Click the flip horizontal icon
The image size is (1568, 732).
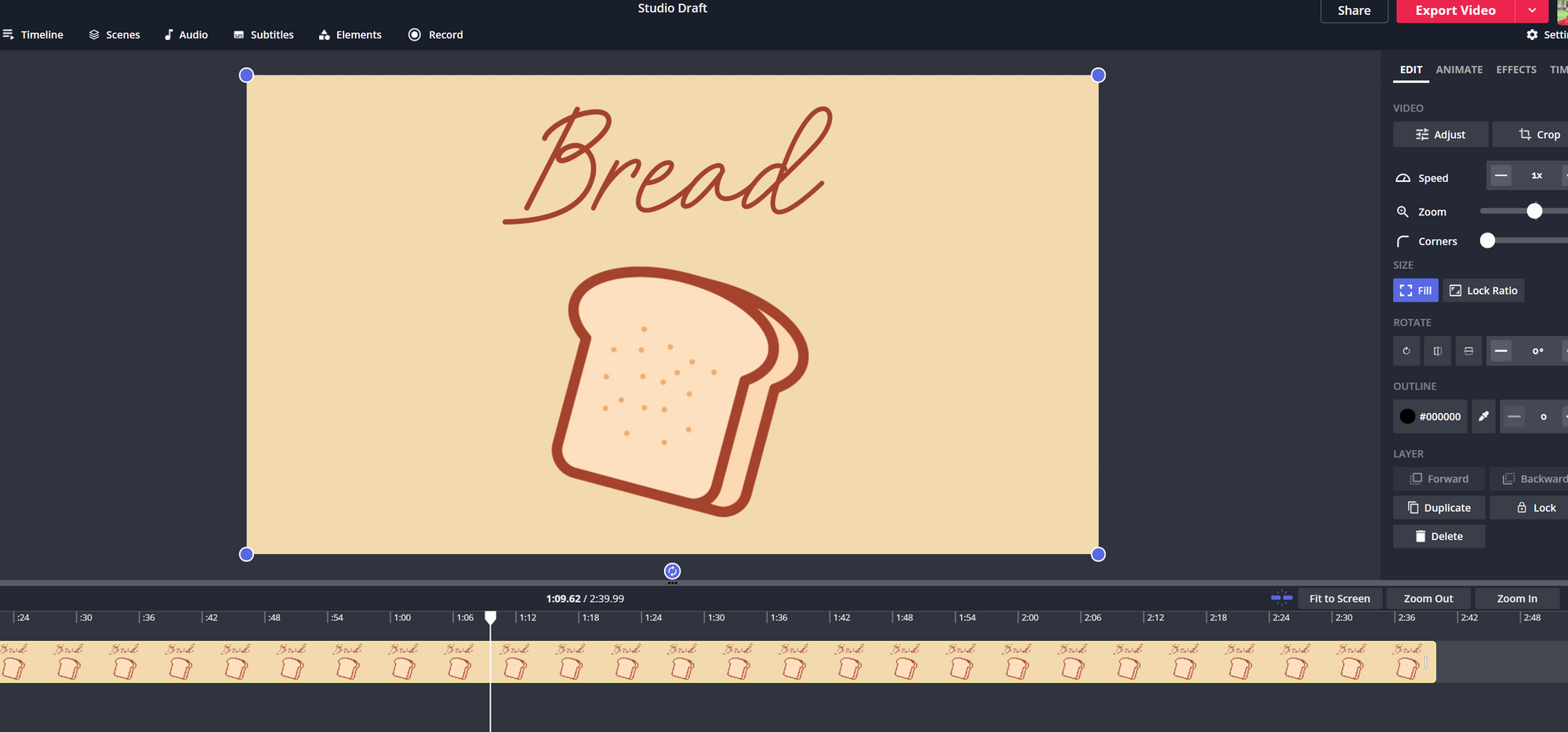tap(1437, 351)
